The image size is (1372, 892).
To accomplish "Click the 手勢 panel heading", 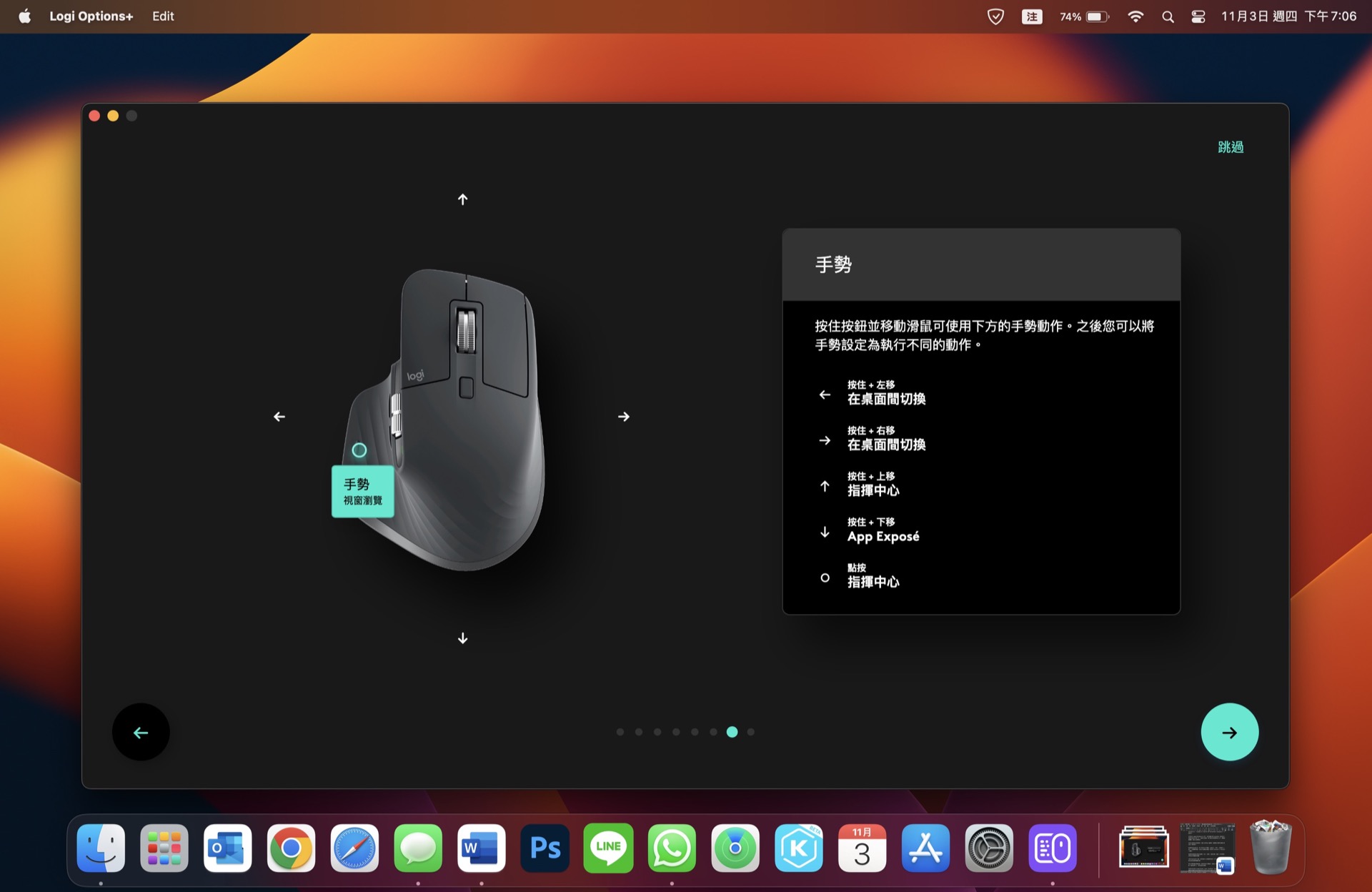I will click(x=833, y=264).
